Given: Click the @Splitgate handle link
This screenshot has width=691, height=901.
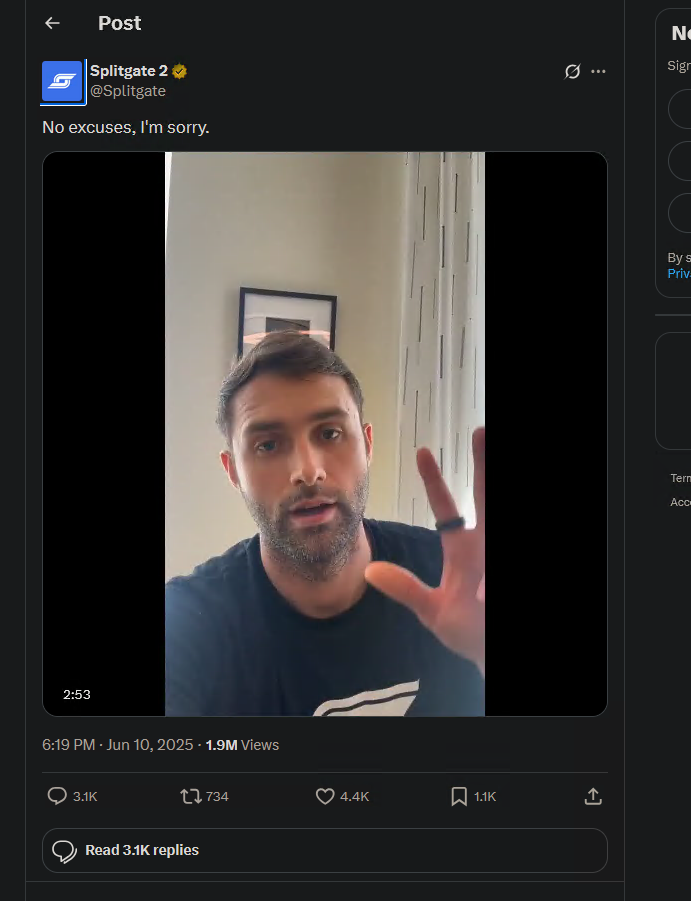Looking at the screenshot, I should coord(128,91).
